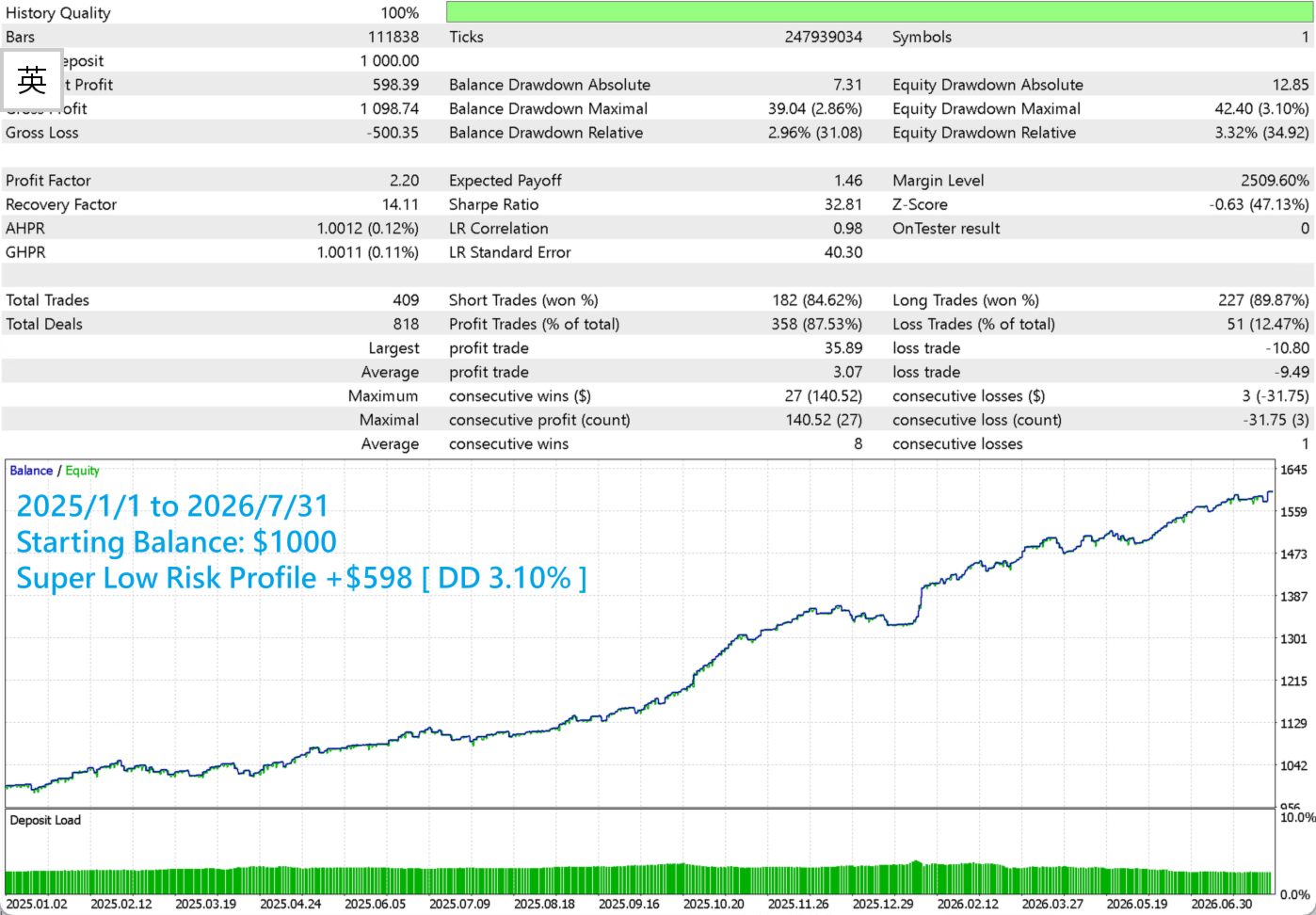Click the long trades value 227 (89.87%)

point(1264,300)
